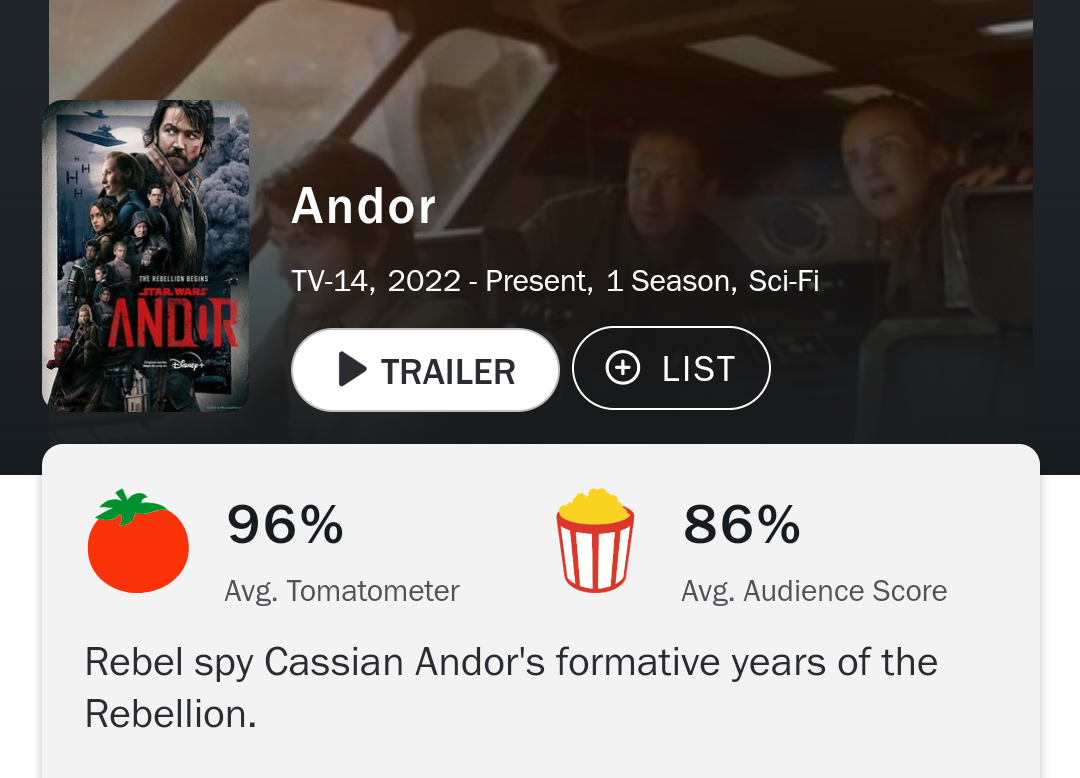Click the Rebel spy synopsis text
Image resolution: width=1080 pixels, height=778 pixels.
(511, 688)
